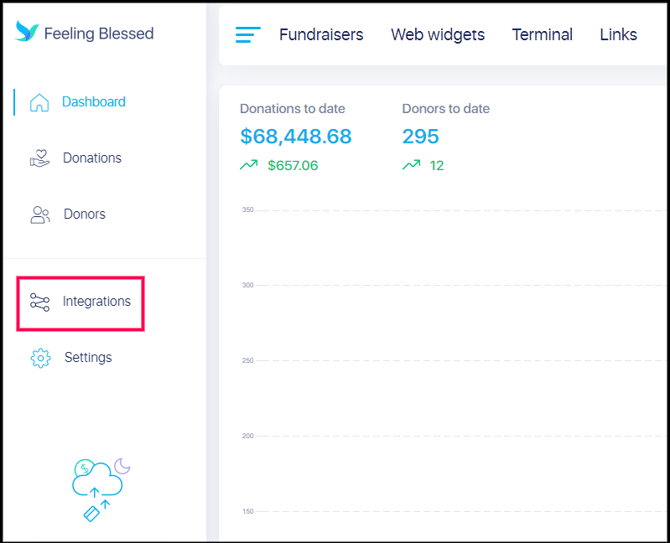Go to the Links tab
The width and height of the screenshot is (670, 543).
pyautogui.click(x=618, y=35)
